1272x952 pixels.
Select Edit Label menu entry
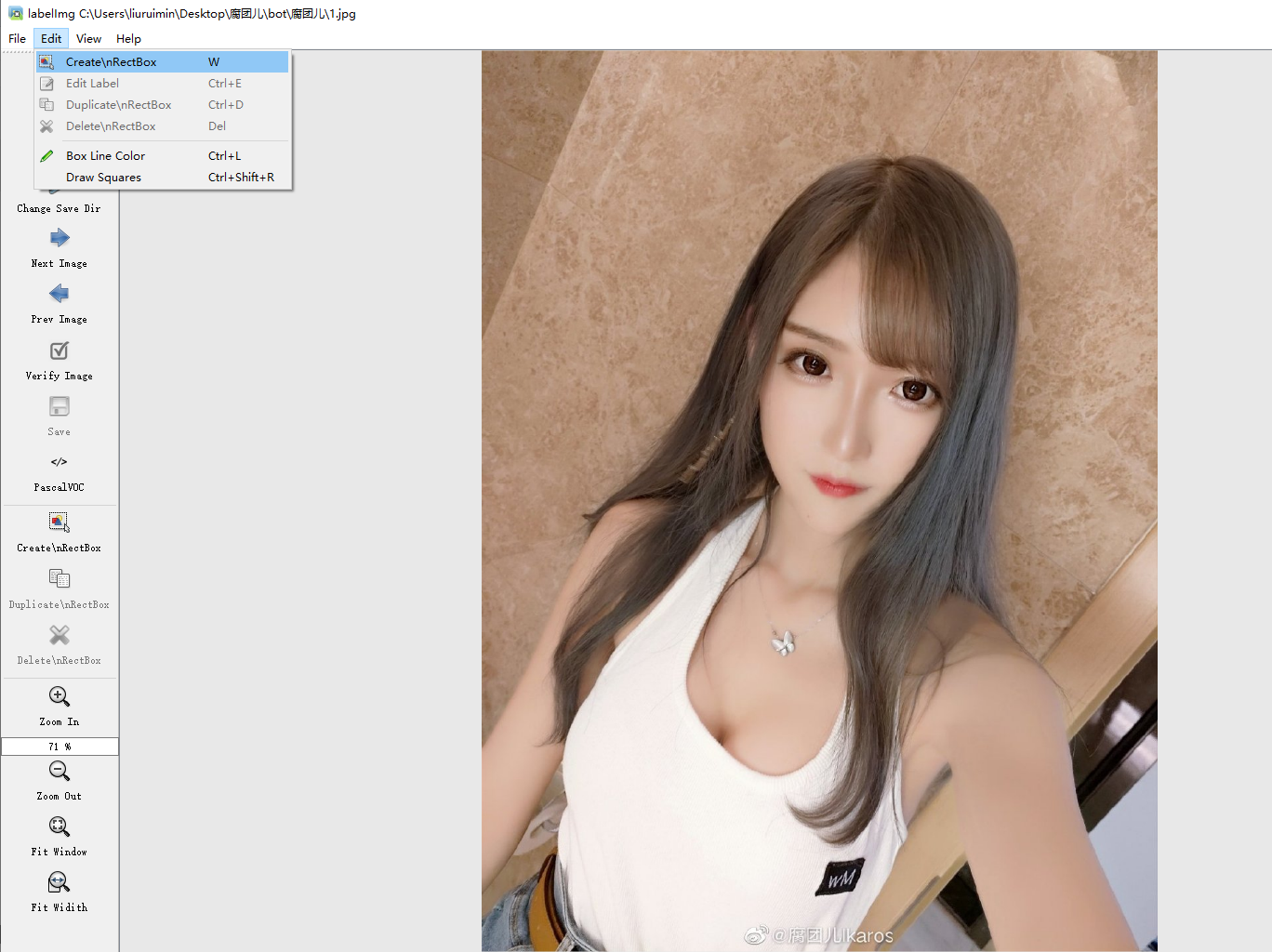coord(163,84)
